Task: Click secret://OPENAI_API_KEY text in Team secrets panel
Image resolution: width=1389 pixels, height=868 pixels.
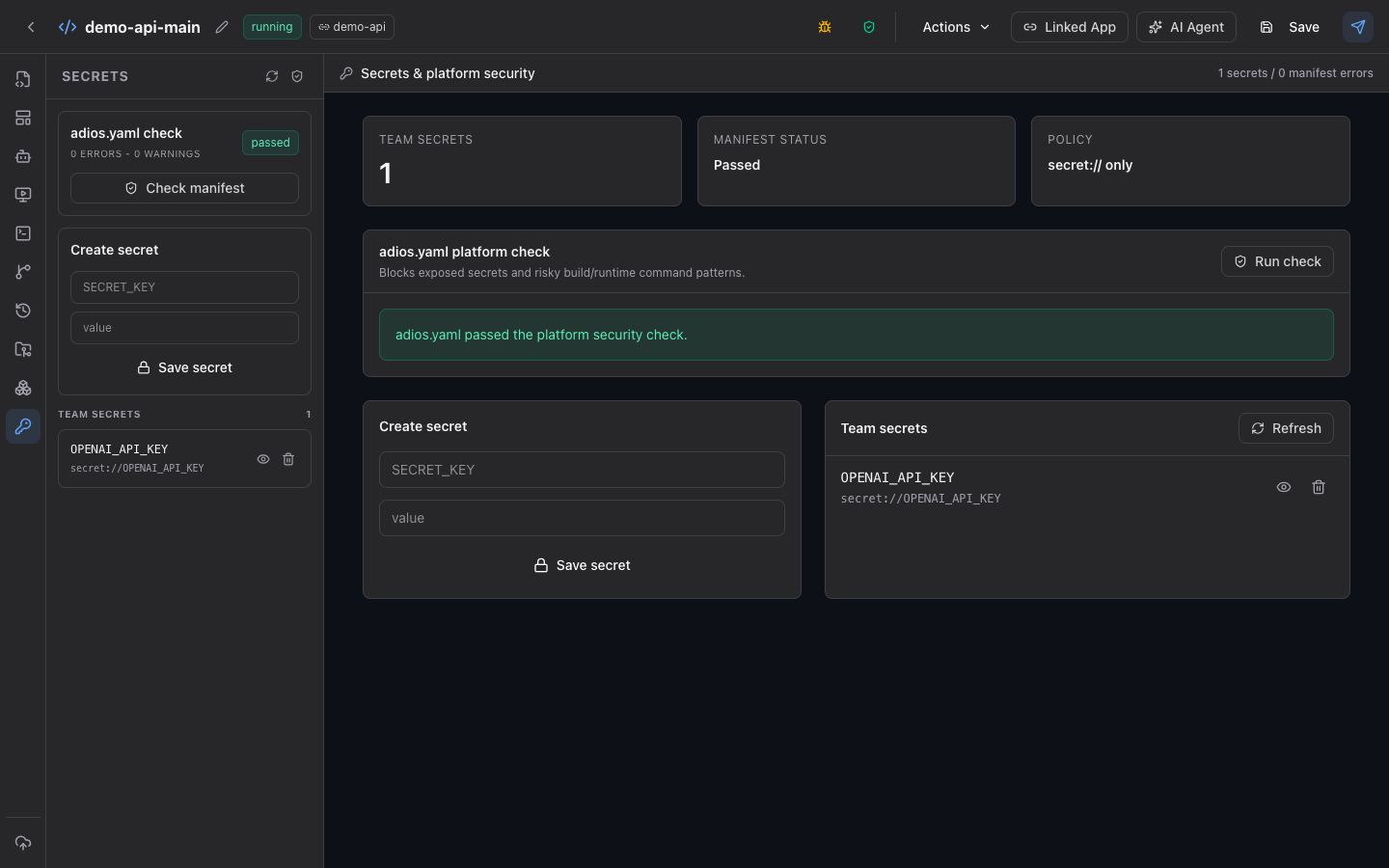Action: pyautogui.click(x=921, y=499)
